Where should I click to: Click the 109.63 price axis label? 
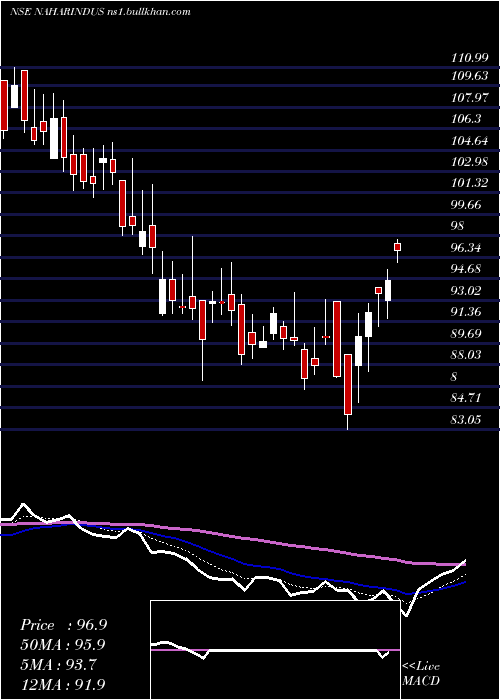(x=469, y=76)
